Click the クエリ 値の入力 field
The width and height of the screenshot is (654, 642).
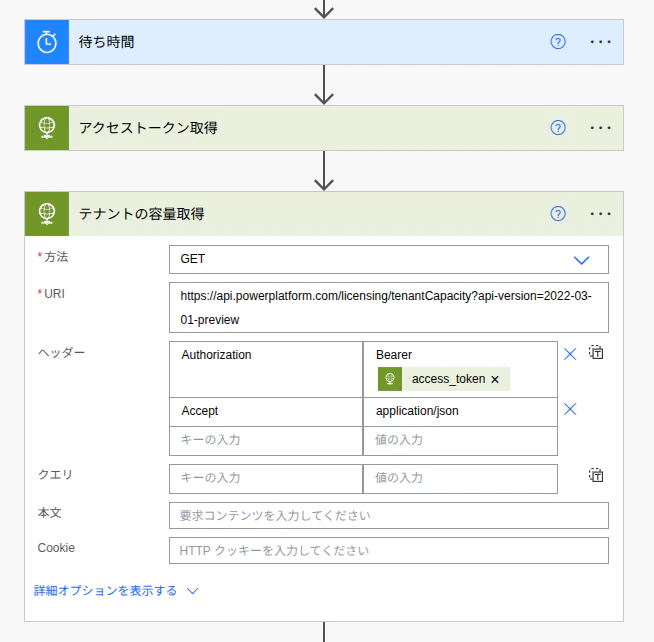(x=460, y=478)
